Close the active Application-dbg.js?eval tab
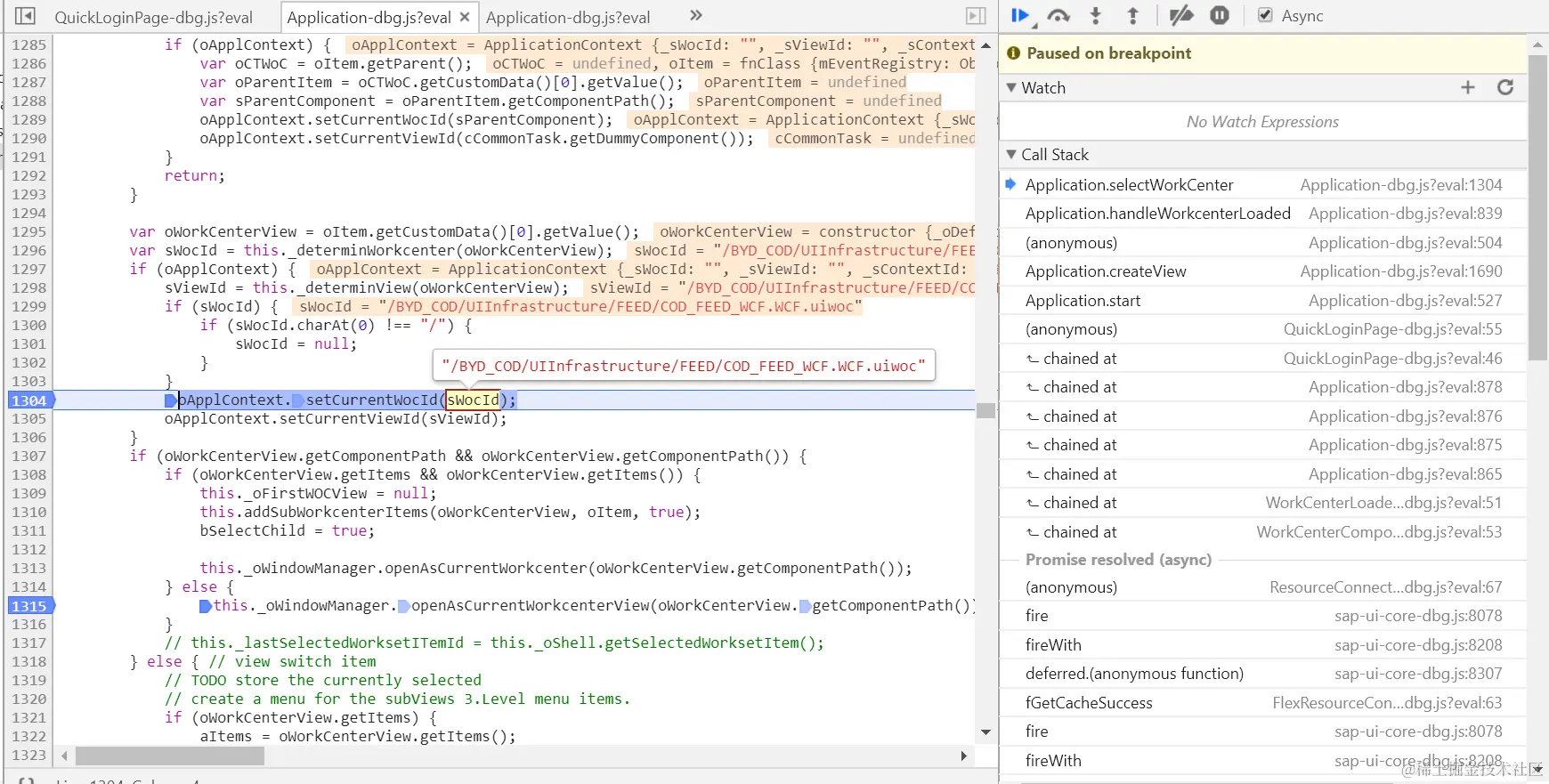 pos(465,17)
